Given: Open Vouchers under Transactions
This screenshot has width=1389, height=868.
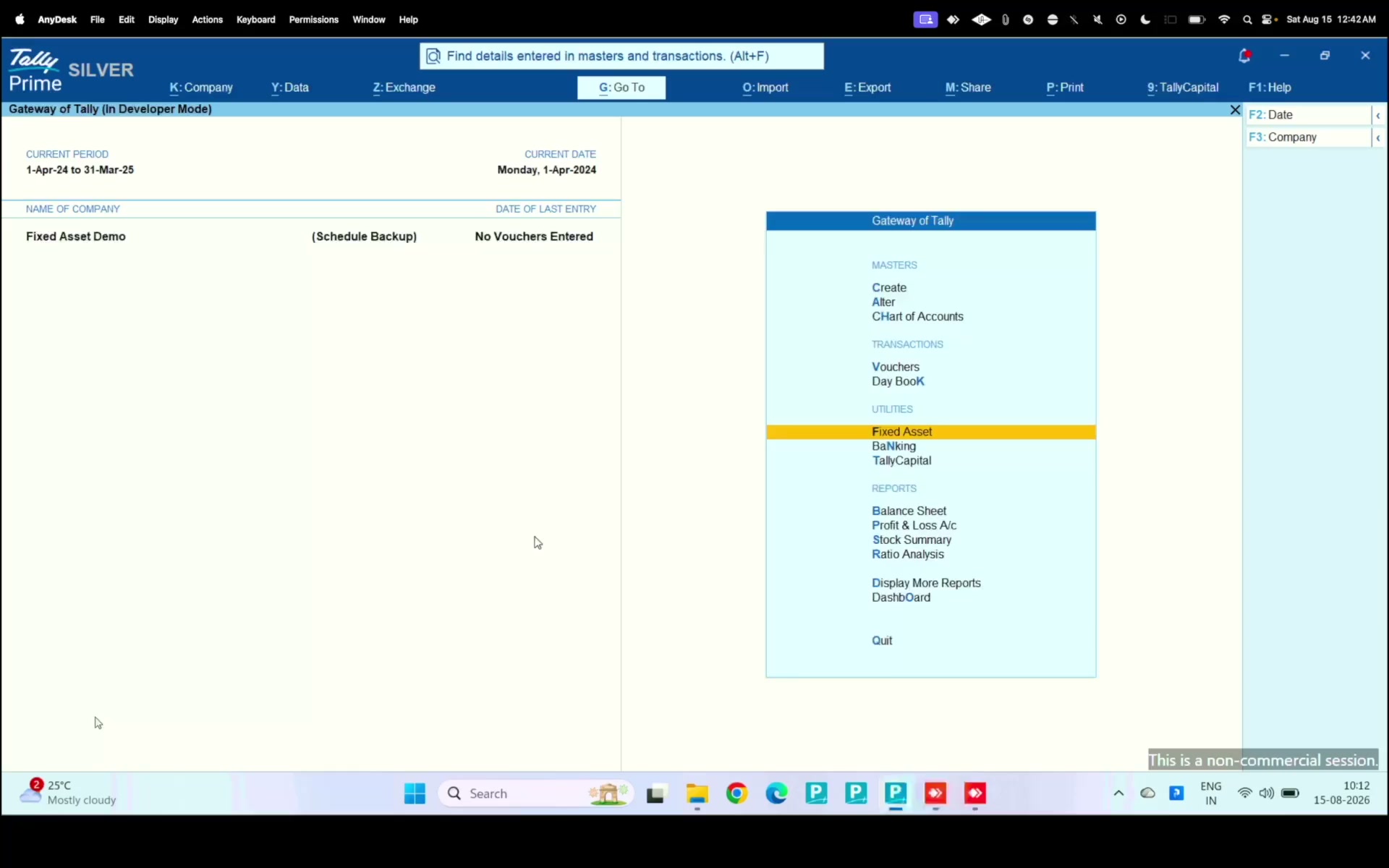Looking at the screenshot, I should click(x=896, y=367).
